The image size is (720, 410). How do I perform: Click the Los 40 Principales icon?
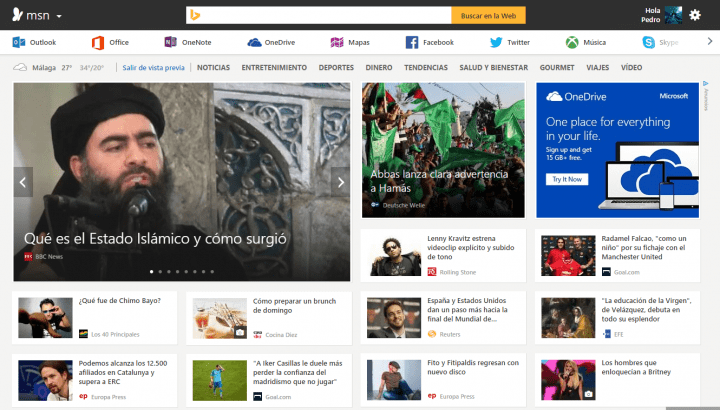83,334
